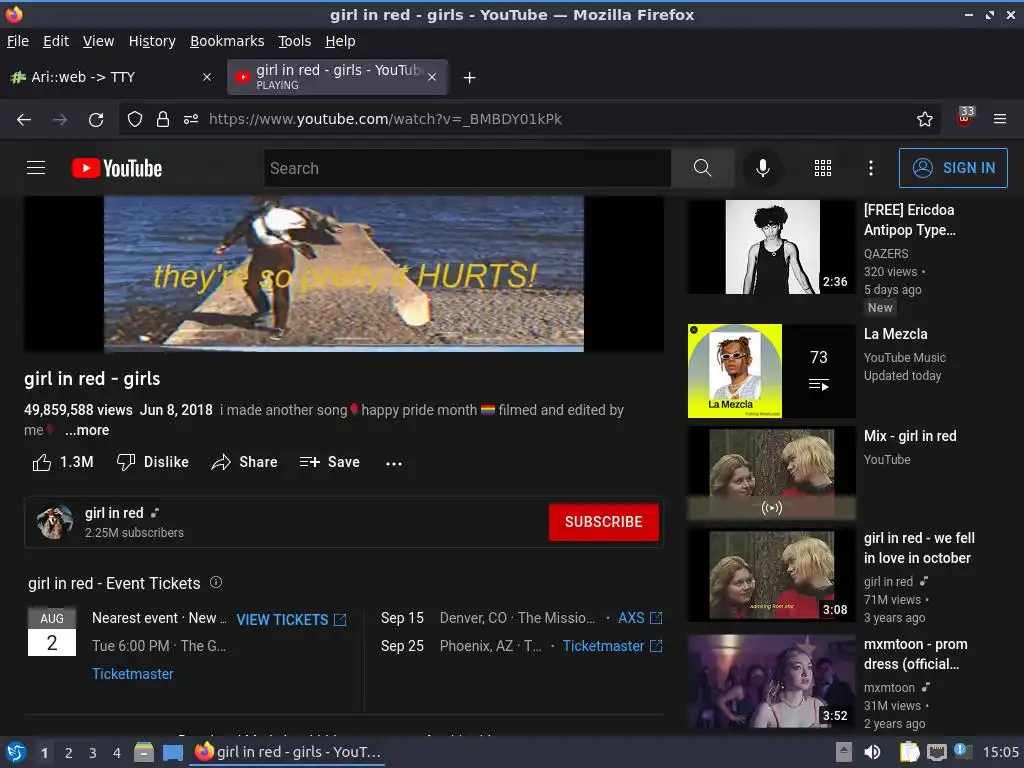Click the playing video frame

click(x=344, y=274)
